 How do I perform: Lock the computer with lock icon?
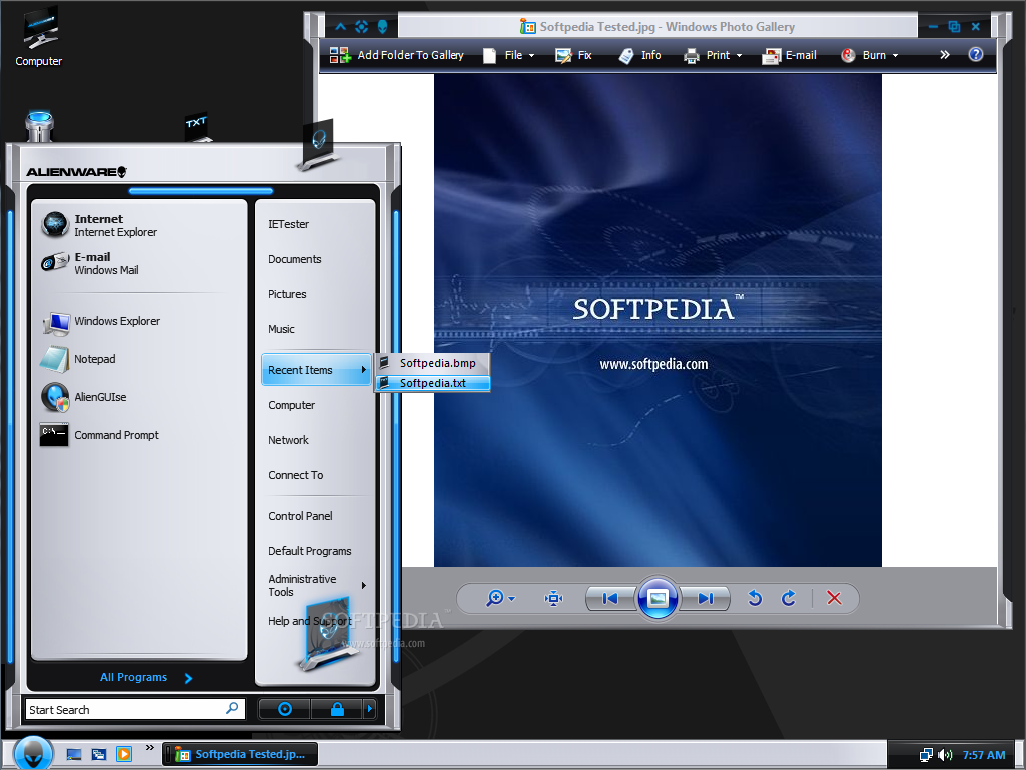click(x=337, y=709)
